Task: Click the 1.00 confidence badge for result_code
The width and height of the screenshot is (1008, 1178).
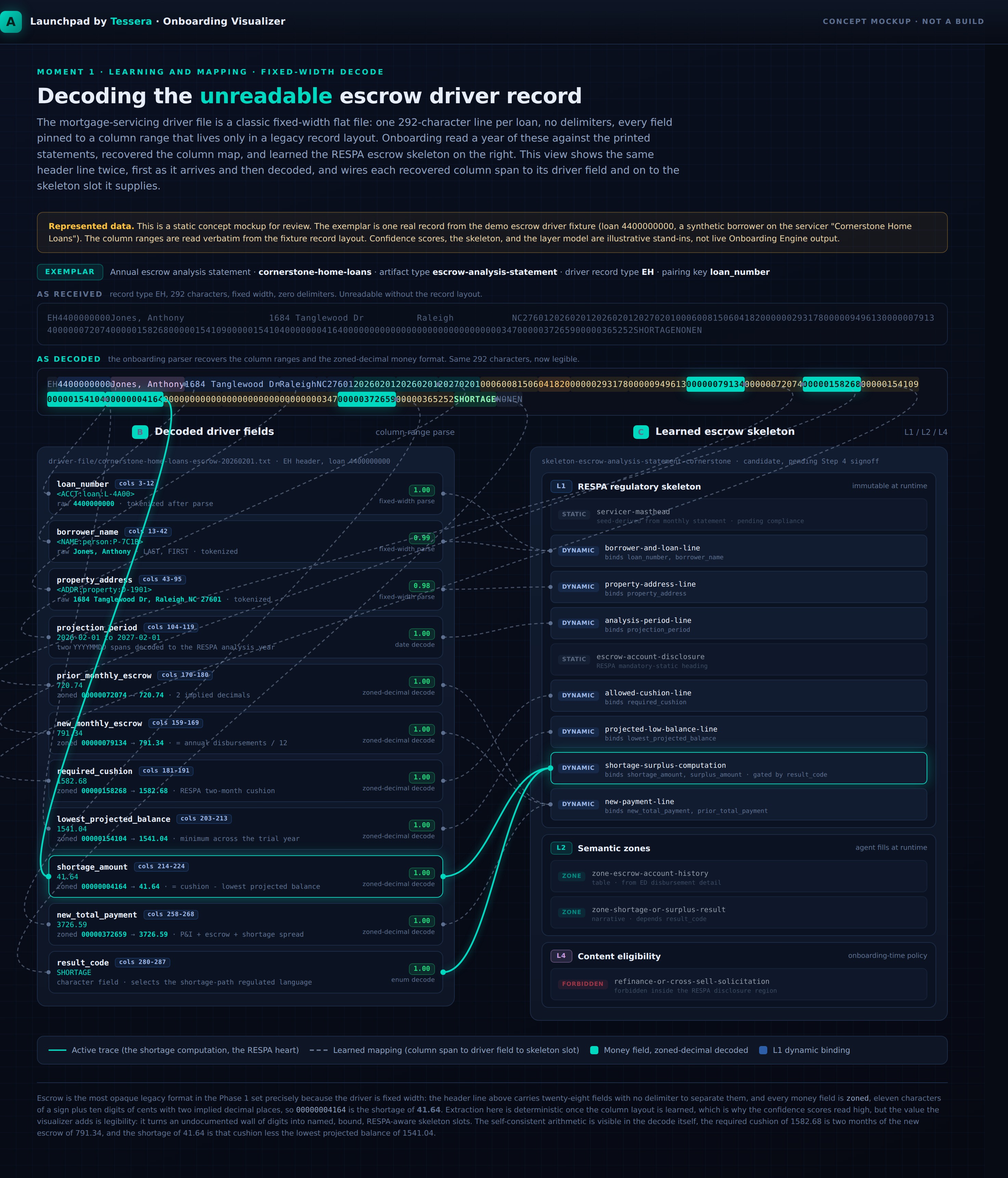Action: click(422, 969)
